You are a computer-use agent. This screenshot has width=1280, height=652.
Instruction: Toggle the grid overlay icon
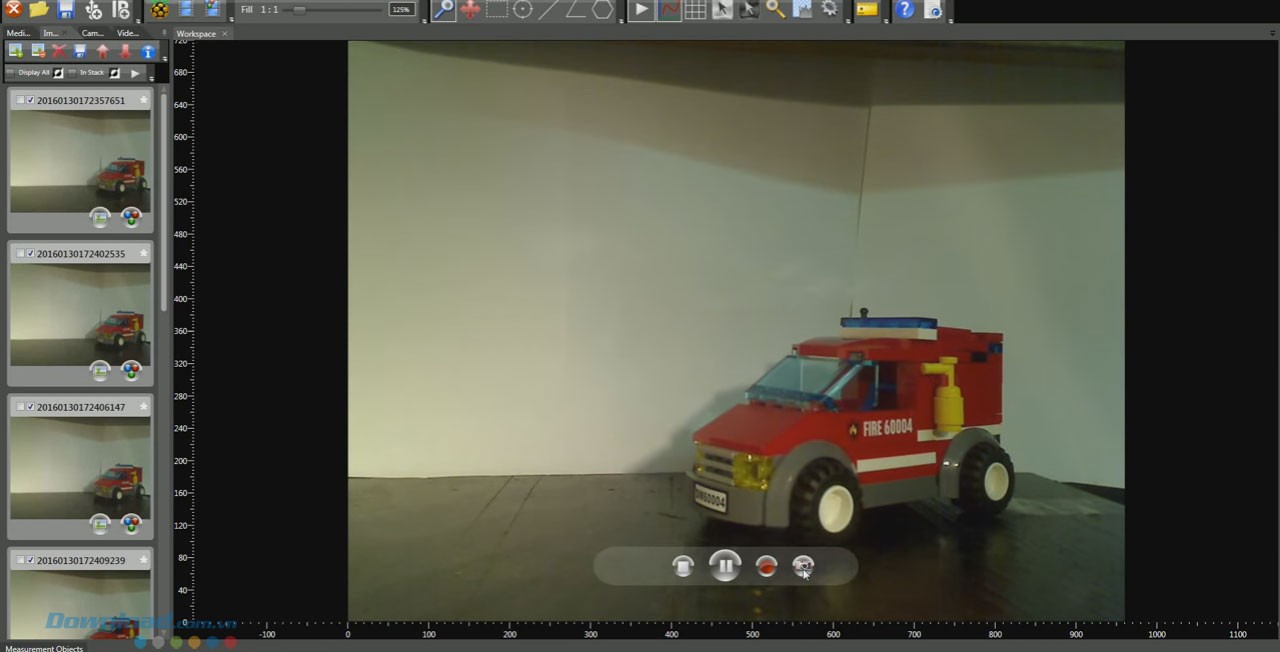click(695, 10)
